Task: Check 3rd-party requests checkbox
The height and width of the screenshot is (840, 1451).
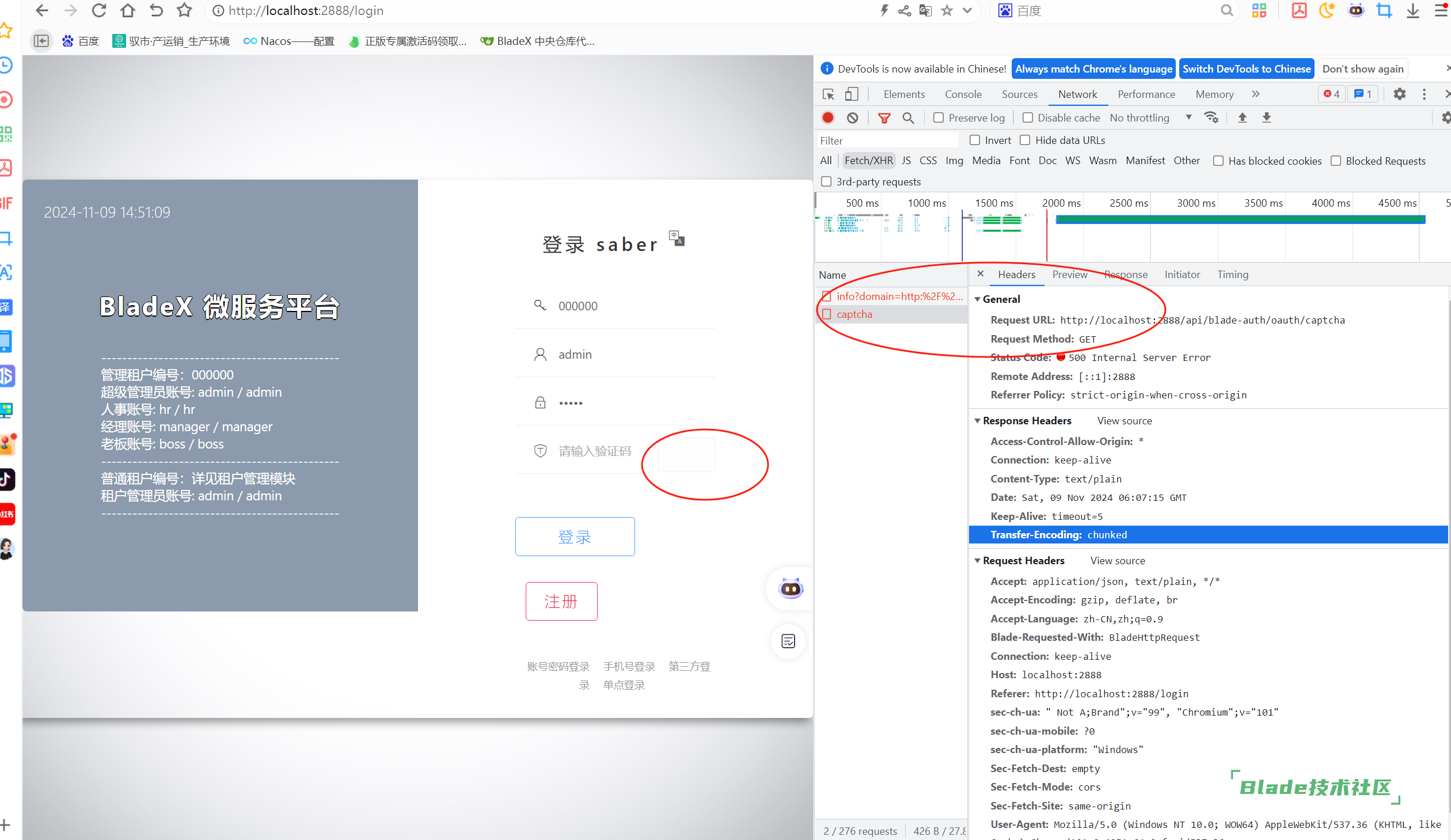Action: 827,181
